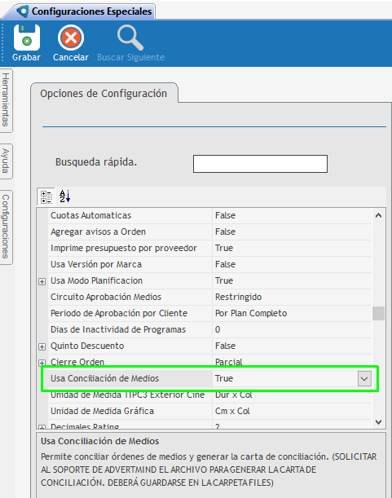Select the Opciones de Configuración tab
The image size is (392, 498).
104,94
